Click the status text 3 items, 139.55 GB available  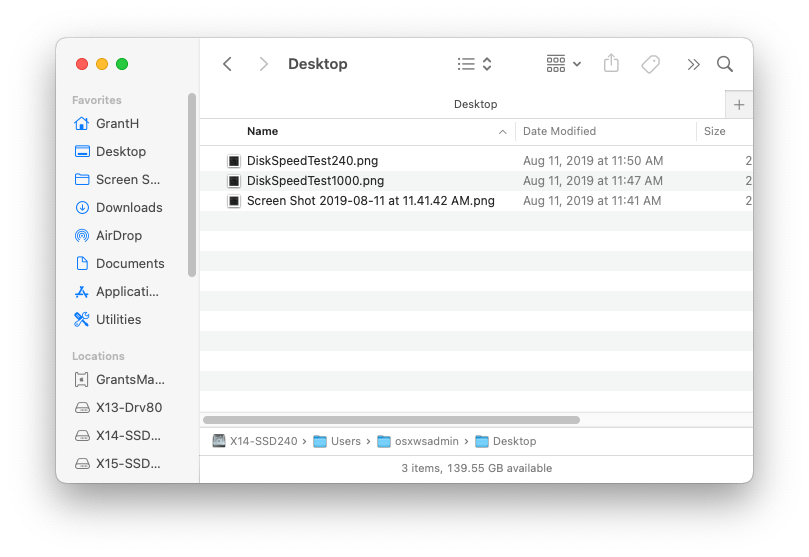pos(476,468)
